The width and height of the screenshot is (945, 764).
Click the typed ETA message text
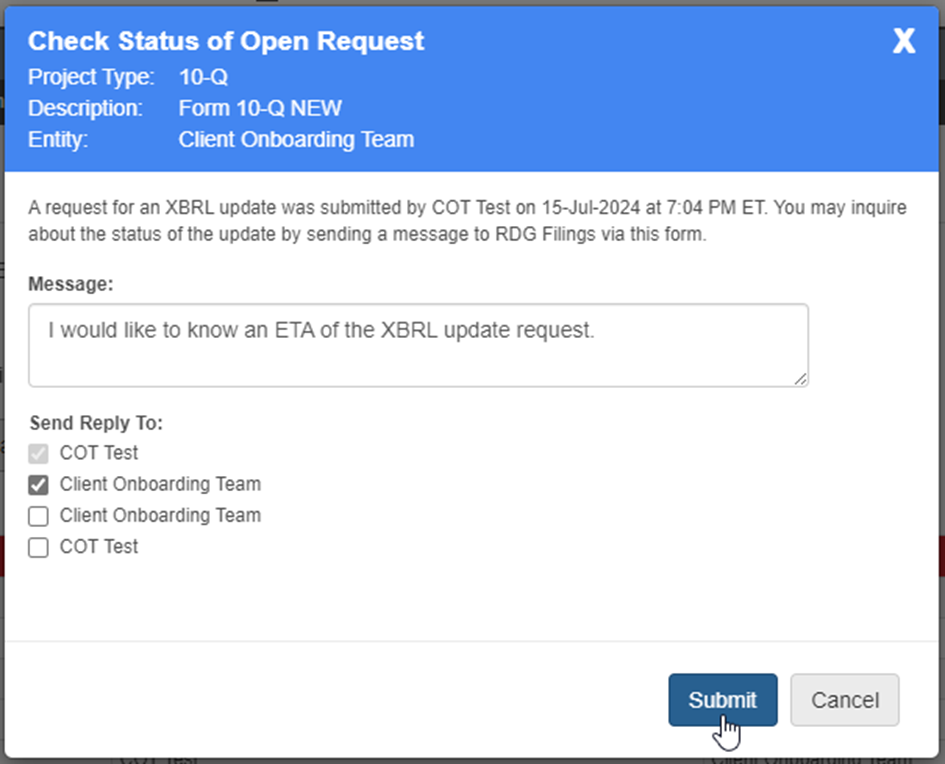coord(321,330)
